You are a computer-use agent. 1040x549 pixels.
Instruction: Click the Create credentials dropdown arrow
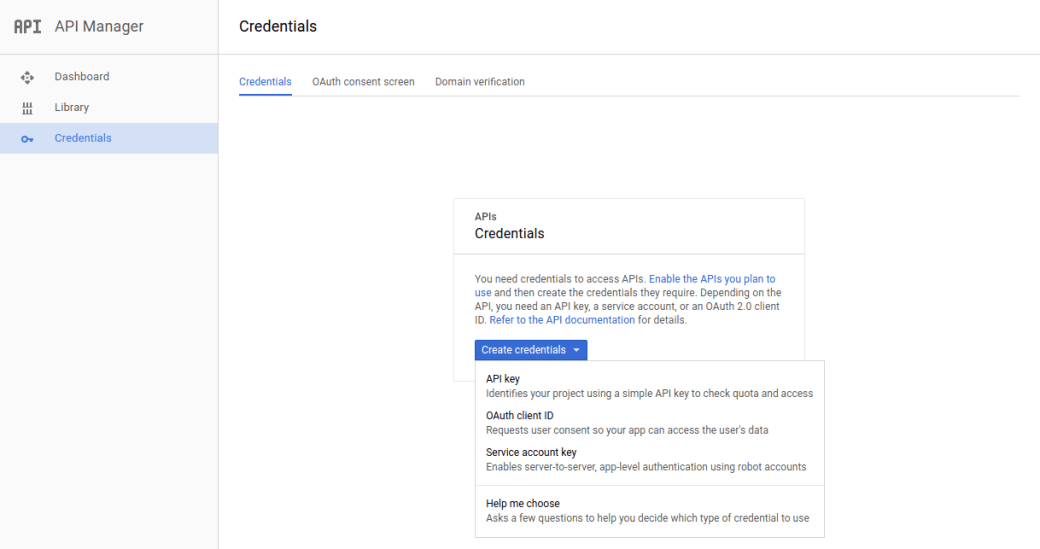[x=576, y=350]
